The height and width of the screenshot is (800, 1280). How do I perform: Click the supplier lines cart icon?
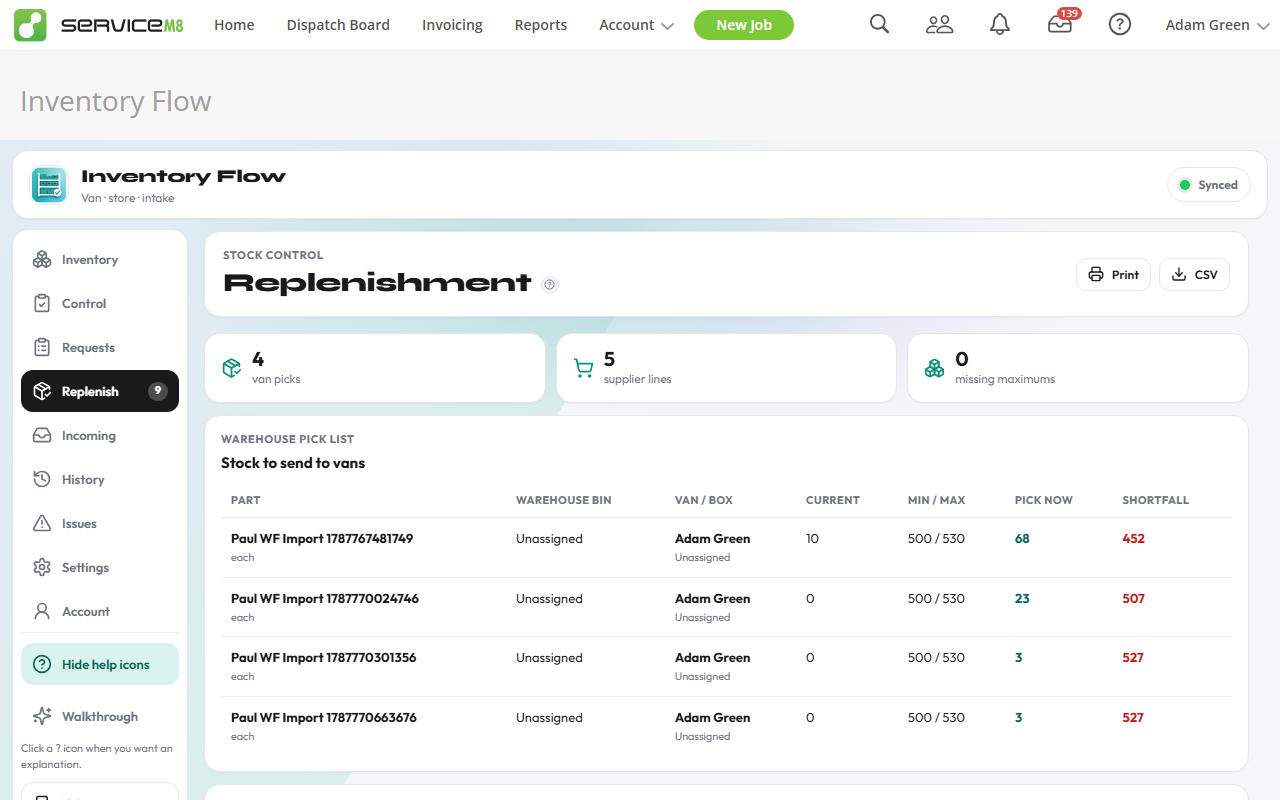(583, 368)
